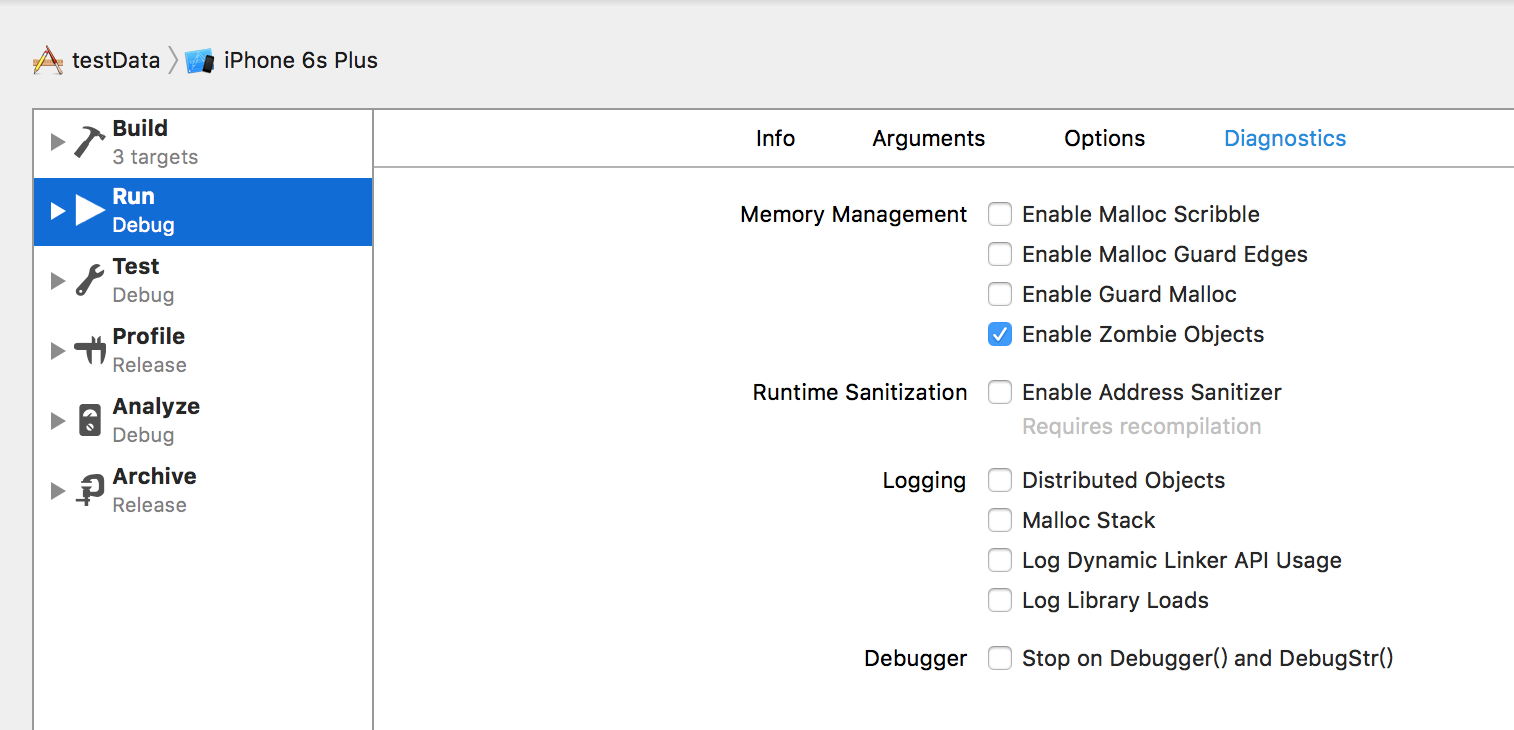
Task: Click the Analyze icon in sidebar
Action: coord(90,421)
